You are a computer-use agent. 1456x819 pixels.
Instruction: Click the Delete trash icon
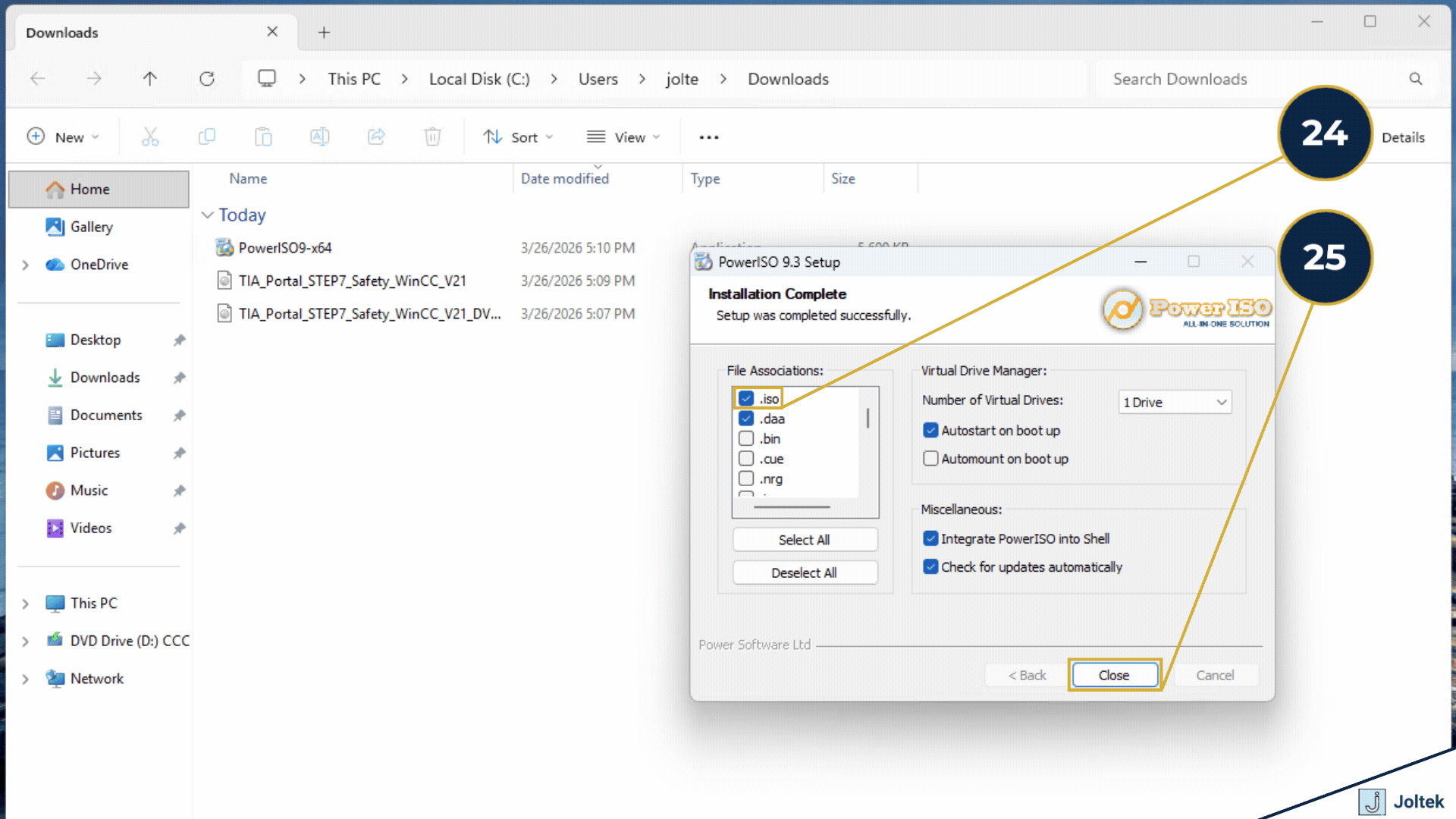(432, 136)
